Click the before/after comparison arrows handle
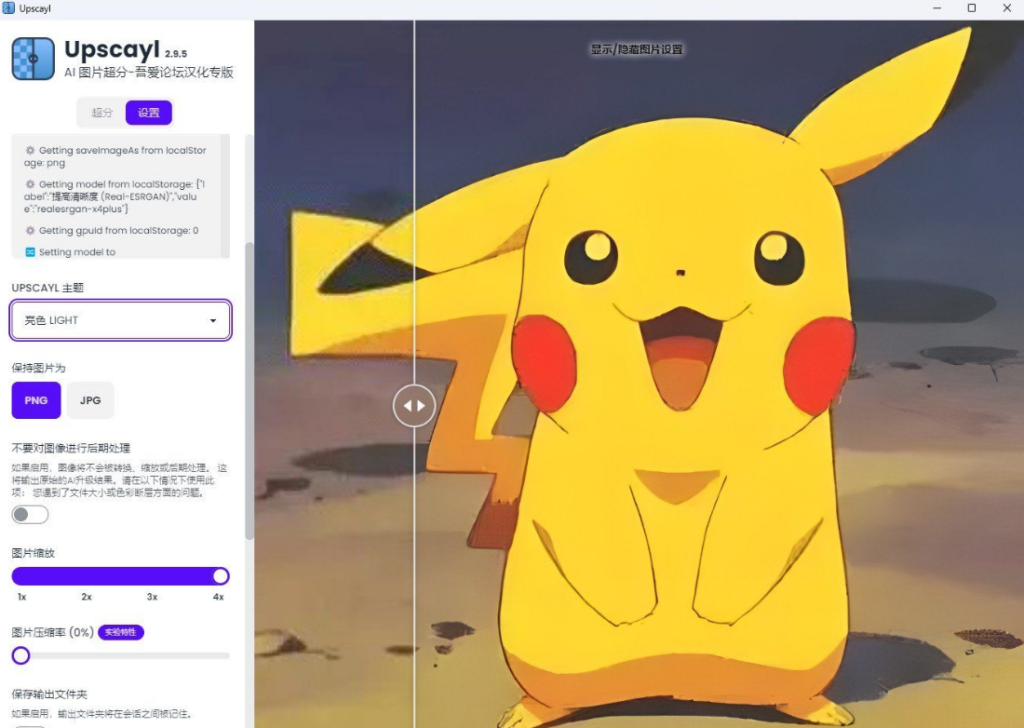This screenshot has height=728, width=1024. 414,406
